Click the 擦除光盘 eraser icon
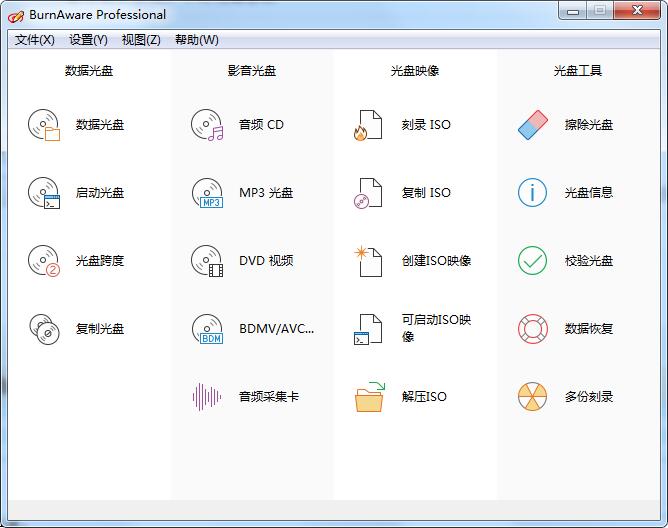The width and height of the screenshot is (668, 528). 533,125
